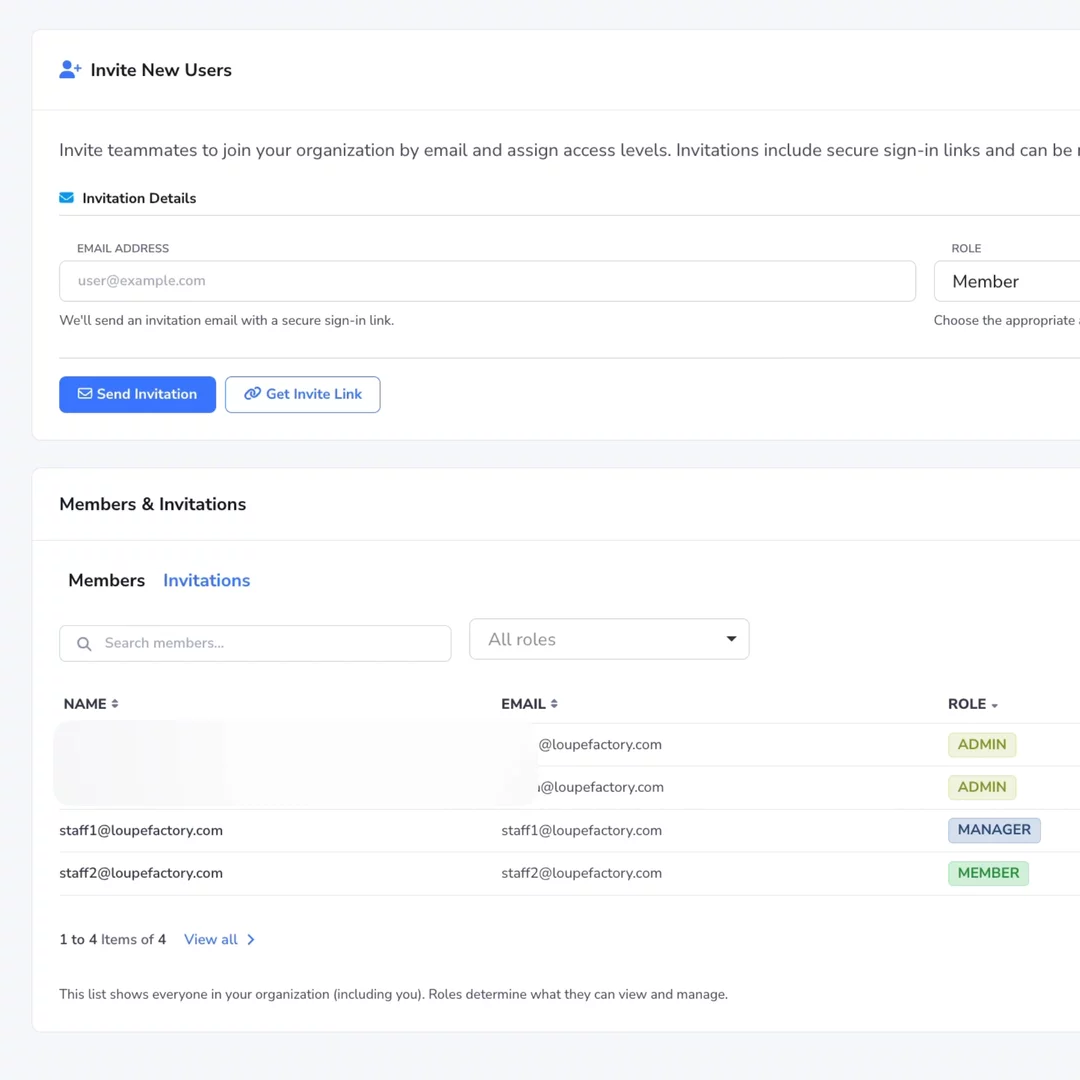This screenshot has height=1080, width=1080.
Task: Click the Send Invitation button
Action: tap(137, 394)
